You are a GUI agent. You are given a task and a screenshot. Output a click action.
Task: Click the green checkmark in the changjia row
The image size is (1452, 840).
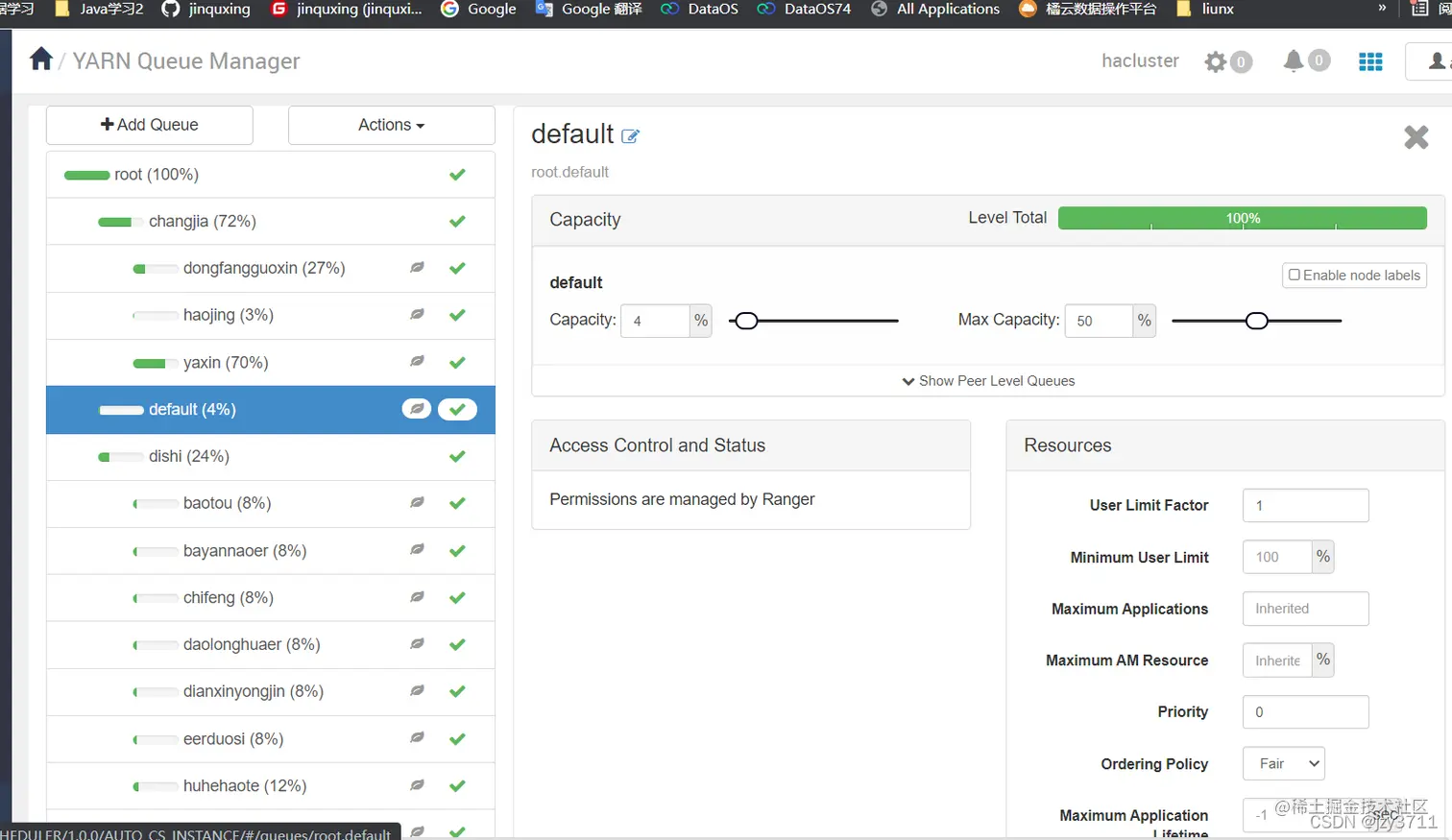click(x=457, y=222)
